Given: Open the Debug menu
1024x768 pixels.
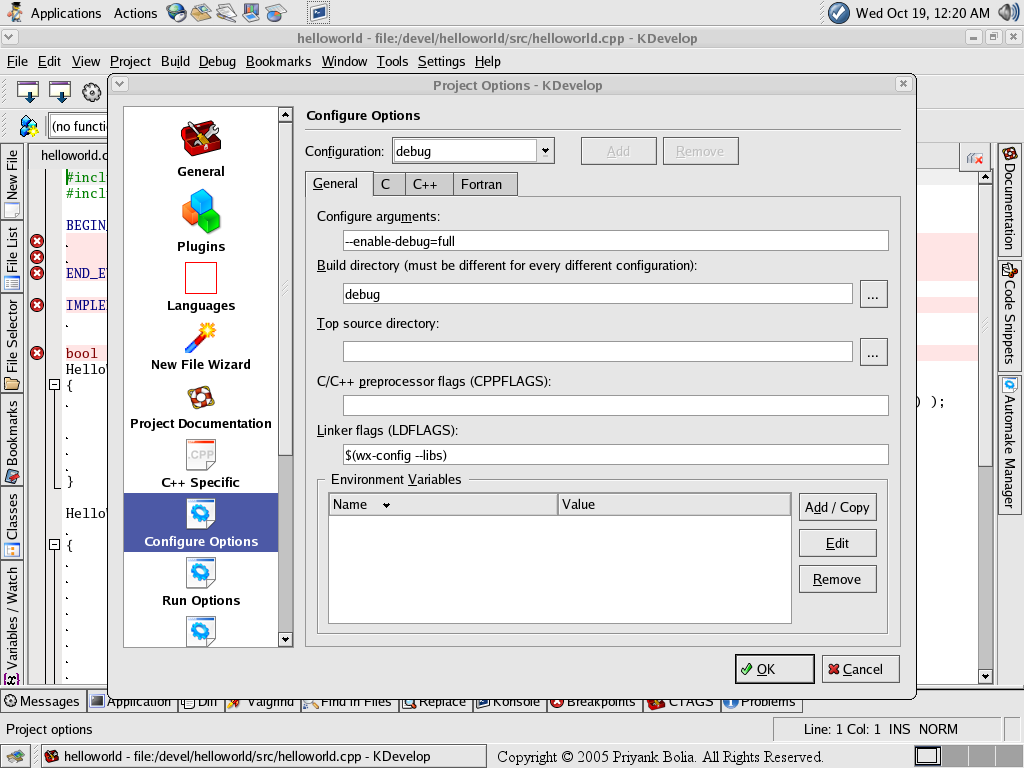Looking at the screenshot, I should coord(217,61).
